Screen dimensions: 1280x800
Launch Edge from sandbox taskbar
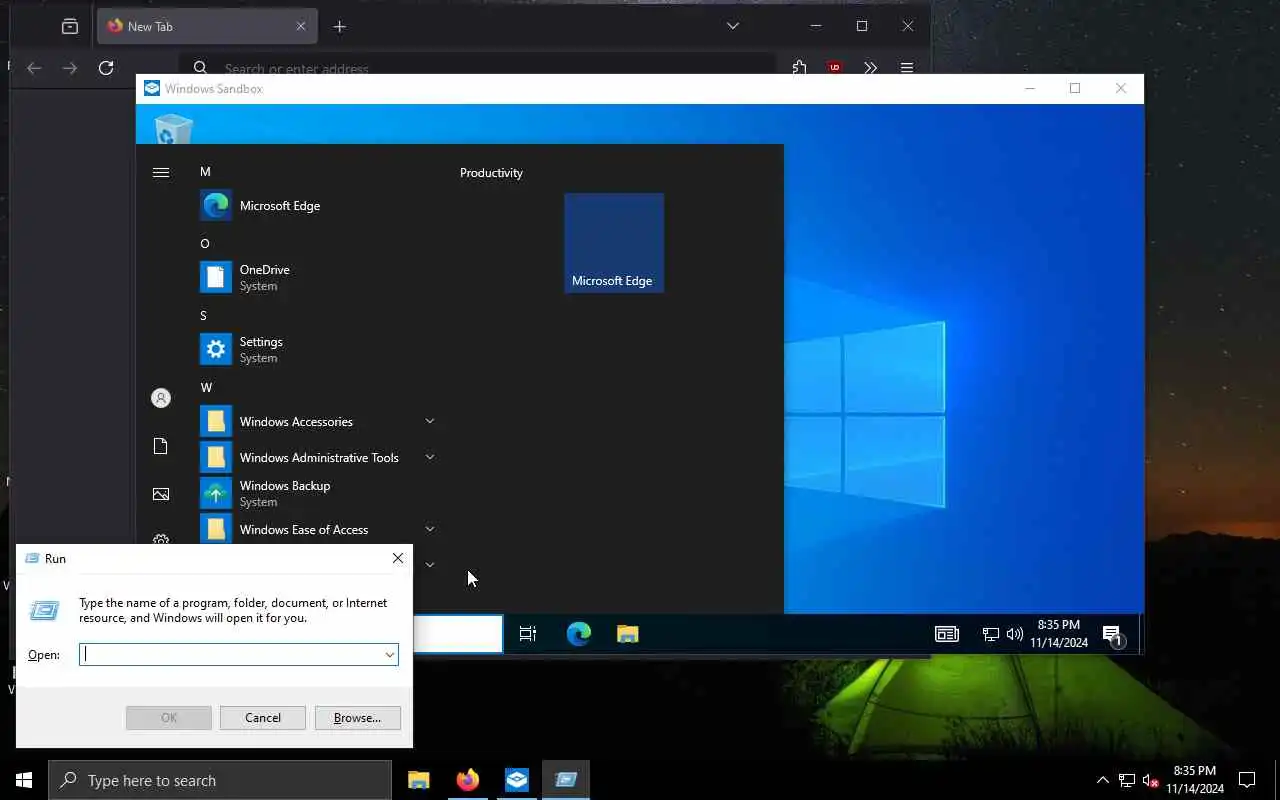(x=579, y=634)
